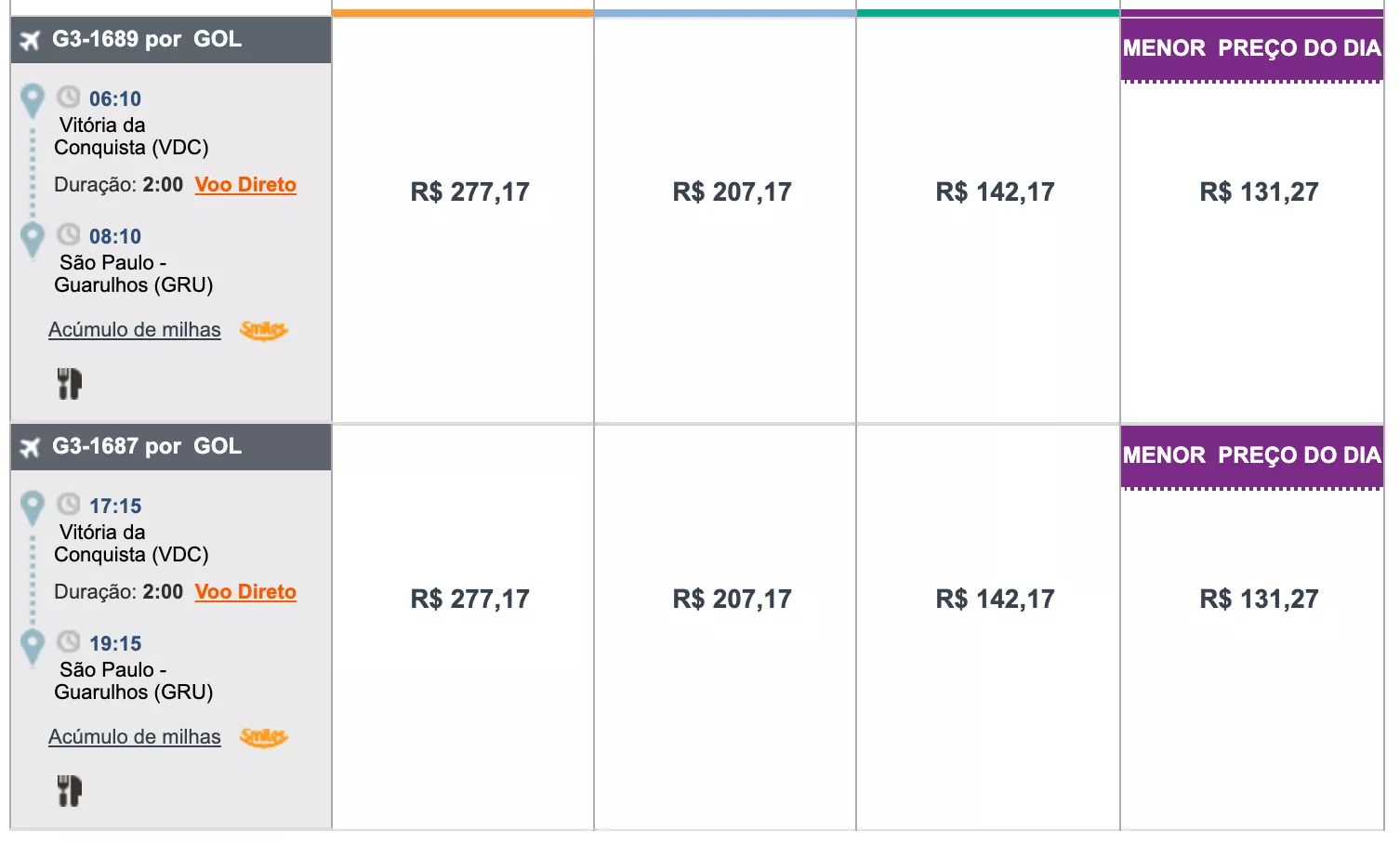
Task: Click the airplane icon beside G3-1689
Action: point(31,41)
